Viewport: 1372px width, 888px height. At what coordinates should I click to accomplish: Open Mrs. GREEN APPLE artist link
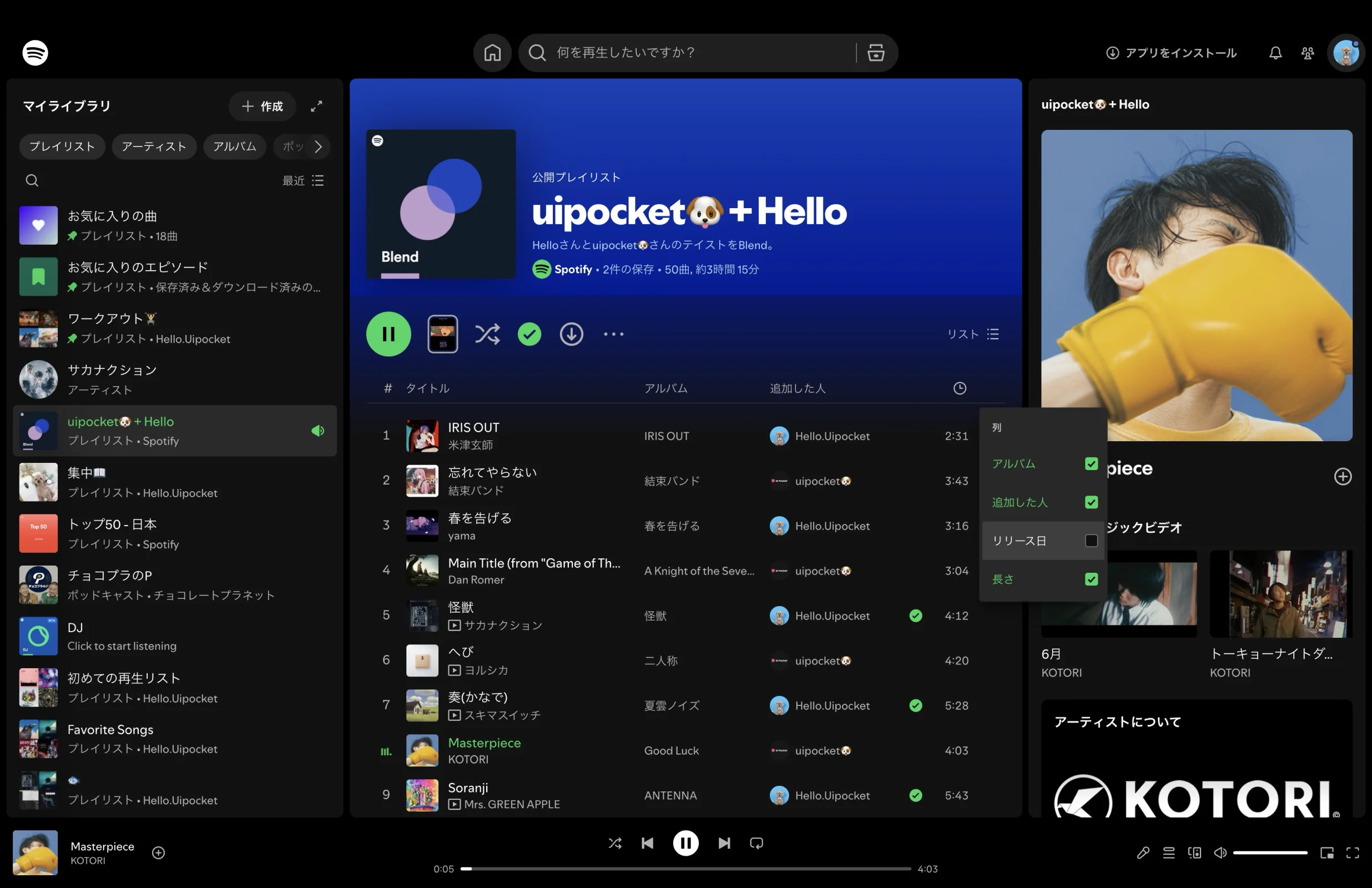512,804
